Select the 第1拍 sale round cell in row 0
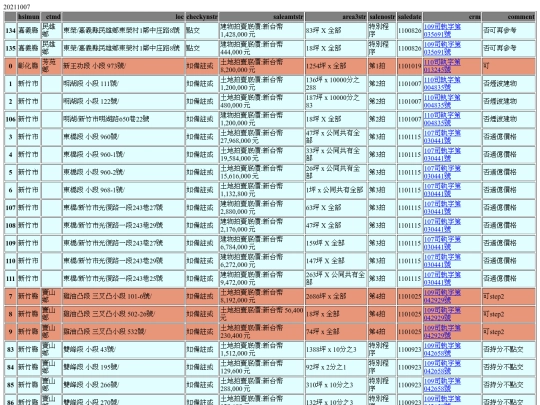Screen dimensions: 540x405 [382, 66]
